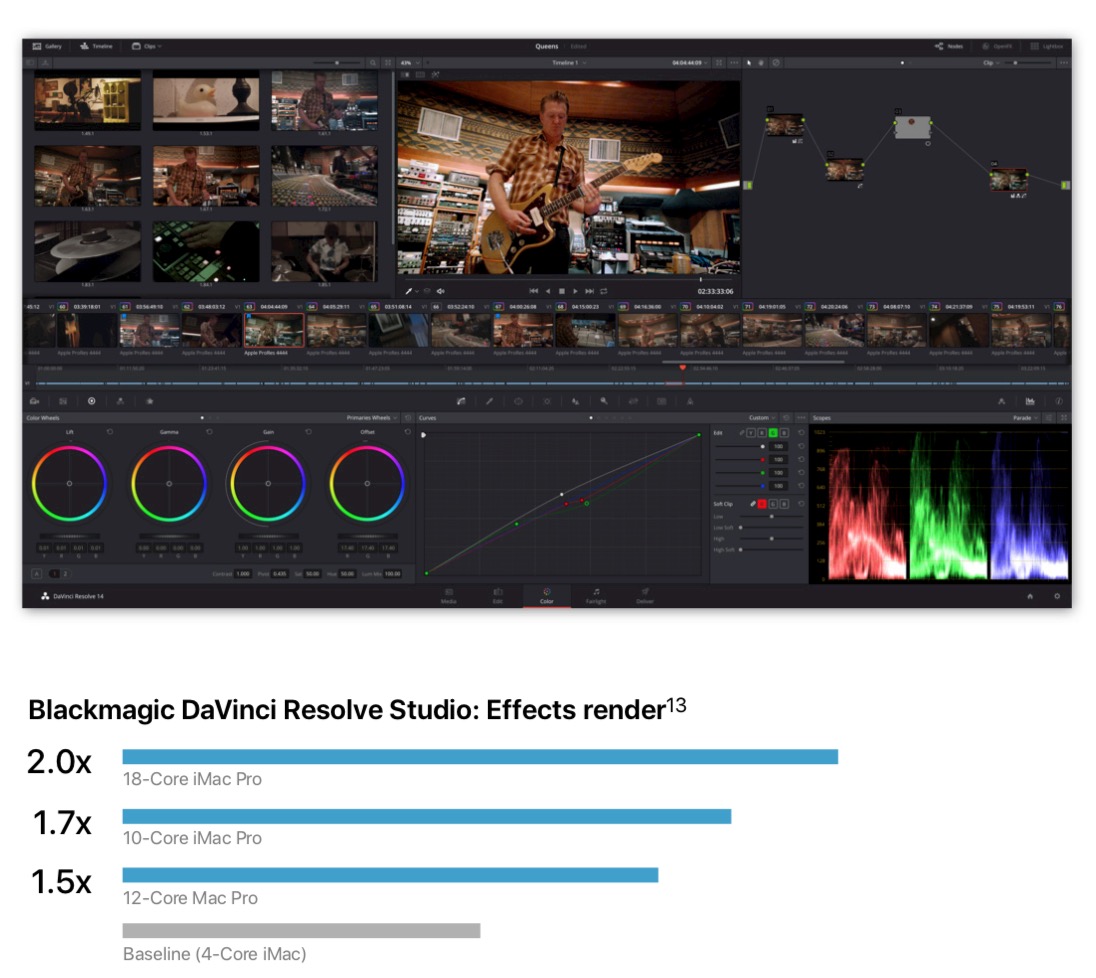Open the Gallery panel
1096x978 pixels.
tap(47, 46)
